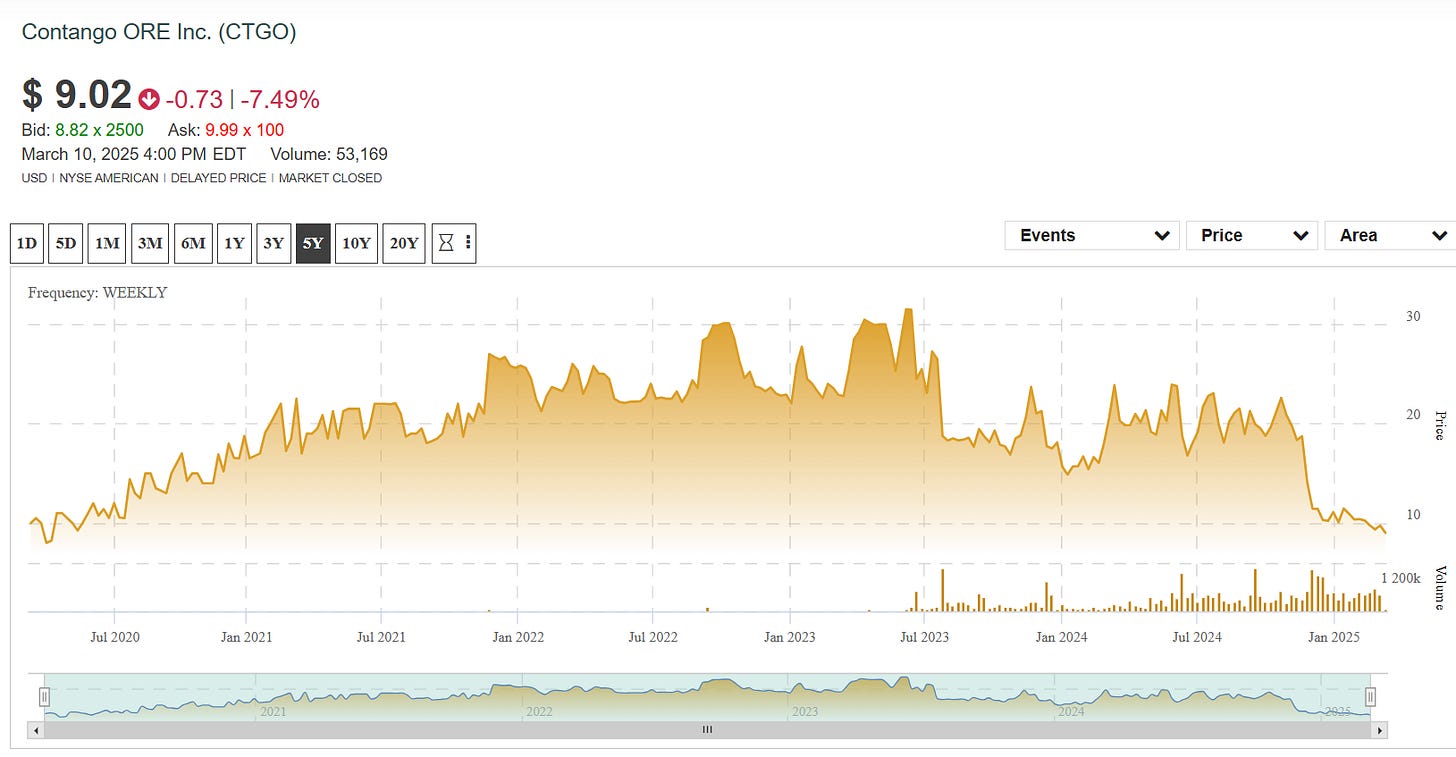This screenshot has height=757, width=1456.
Task: Switch chart to 1M range
Action: [x=107, y=243]
